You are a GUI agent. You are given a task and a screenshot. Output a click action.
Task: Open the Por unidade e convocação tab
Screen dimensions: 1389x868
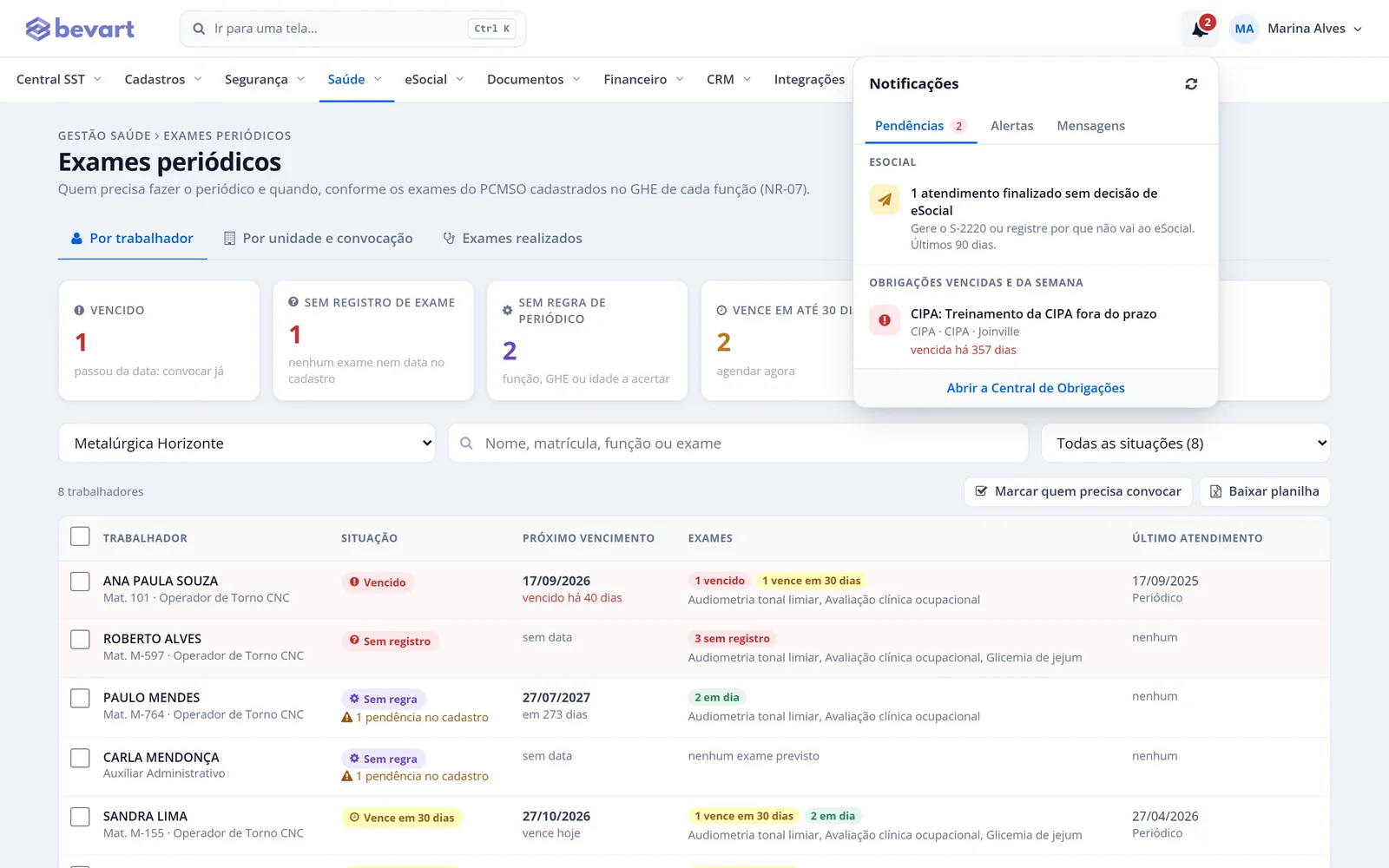(x=319, y=238)
